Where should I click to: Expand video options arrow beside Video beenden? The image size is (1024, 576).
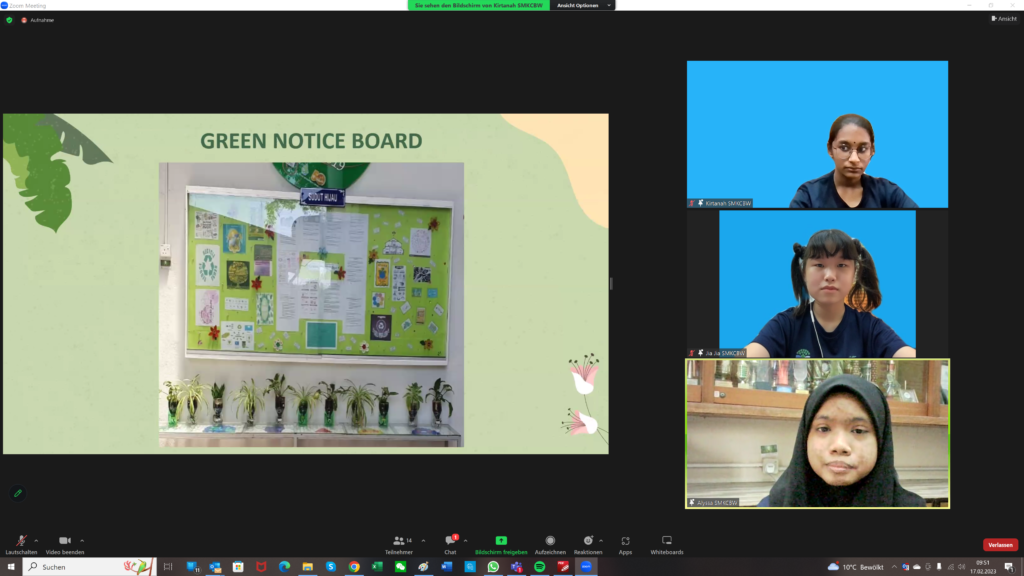[x=82, y=540]
